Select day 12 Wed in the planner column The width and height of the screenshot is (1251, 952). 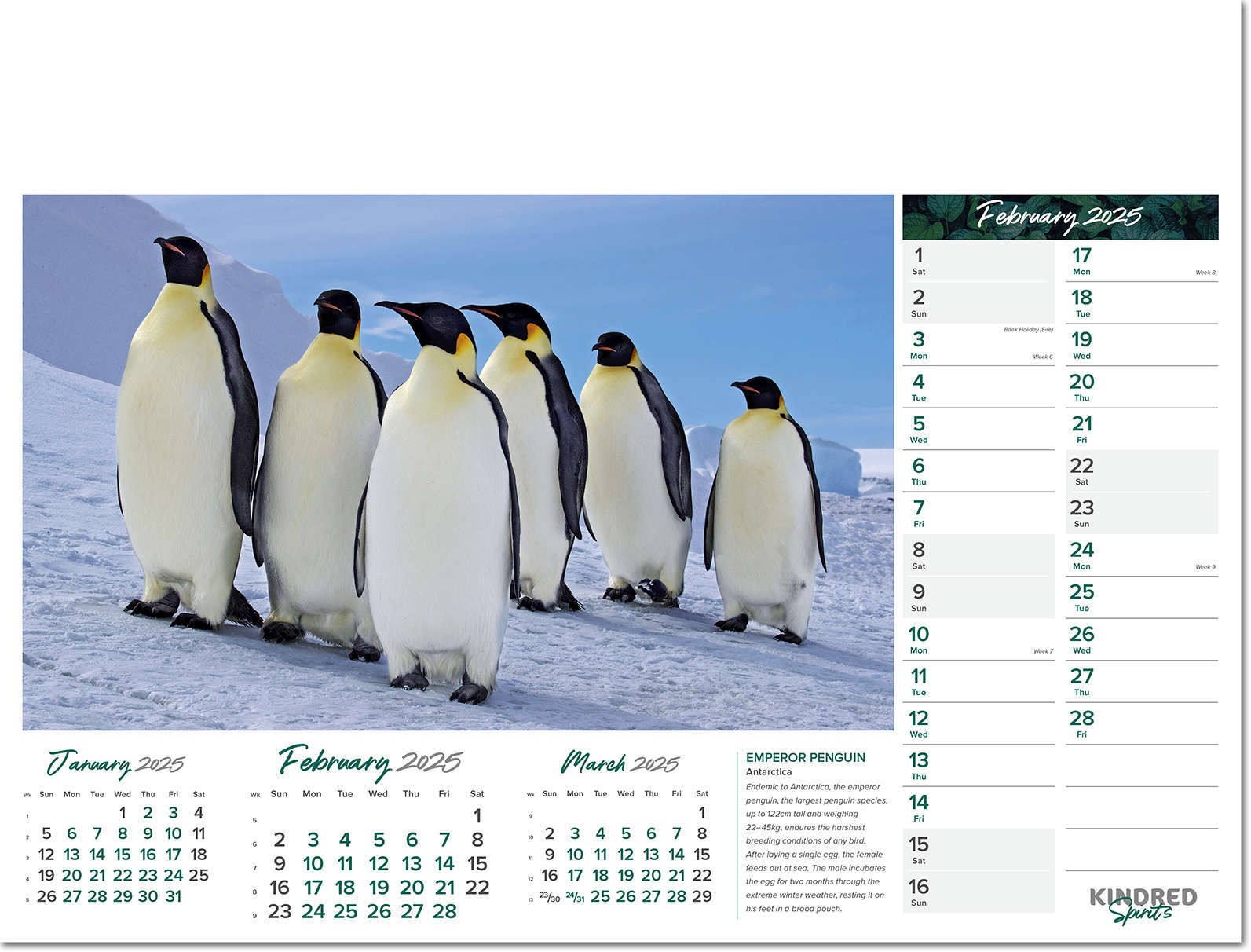tap(978, 723)
